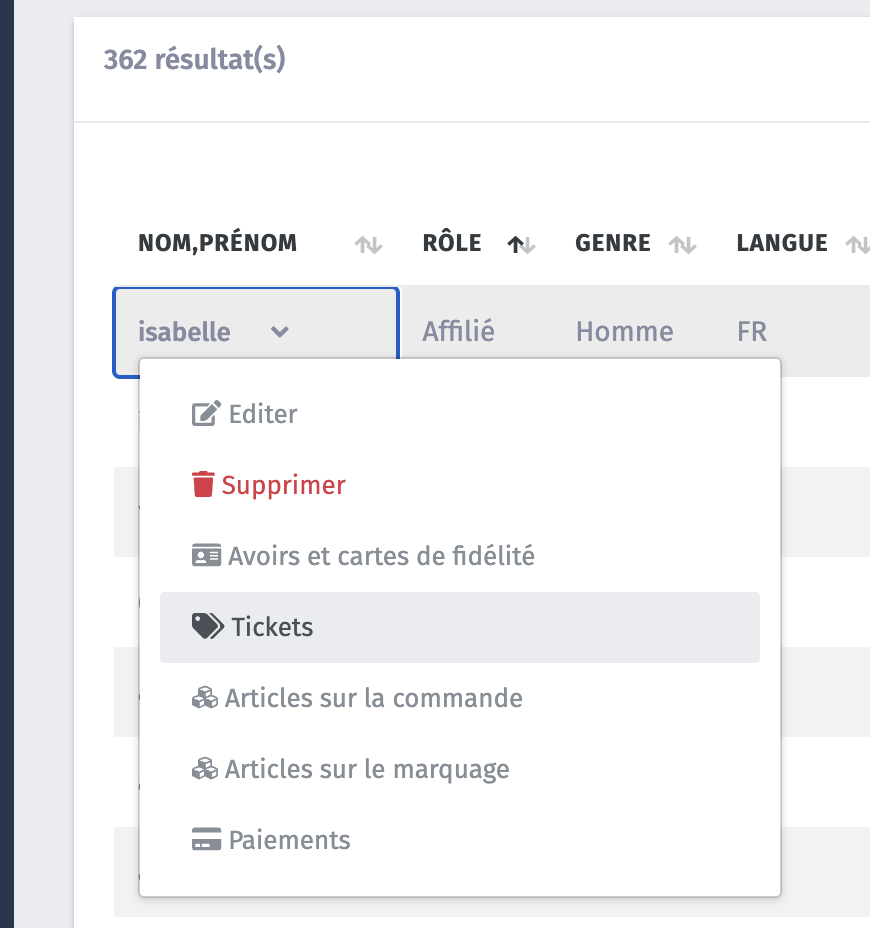The height and width of the screenshot is (928, 870).
Task: Click the credit card icon beside Paiements
Action: tap(205, 840)
